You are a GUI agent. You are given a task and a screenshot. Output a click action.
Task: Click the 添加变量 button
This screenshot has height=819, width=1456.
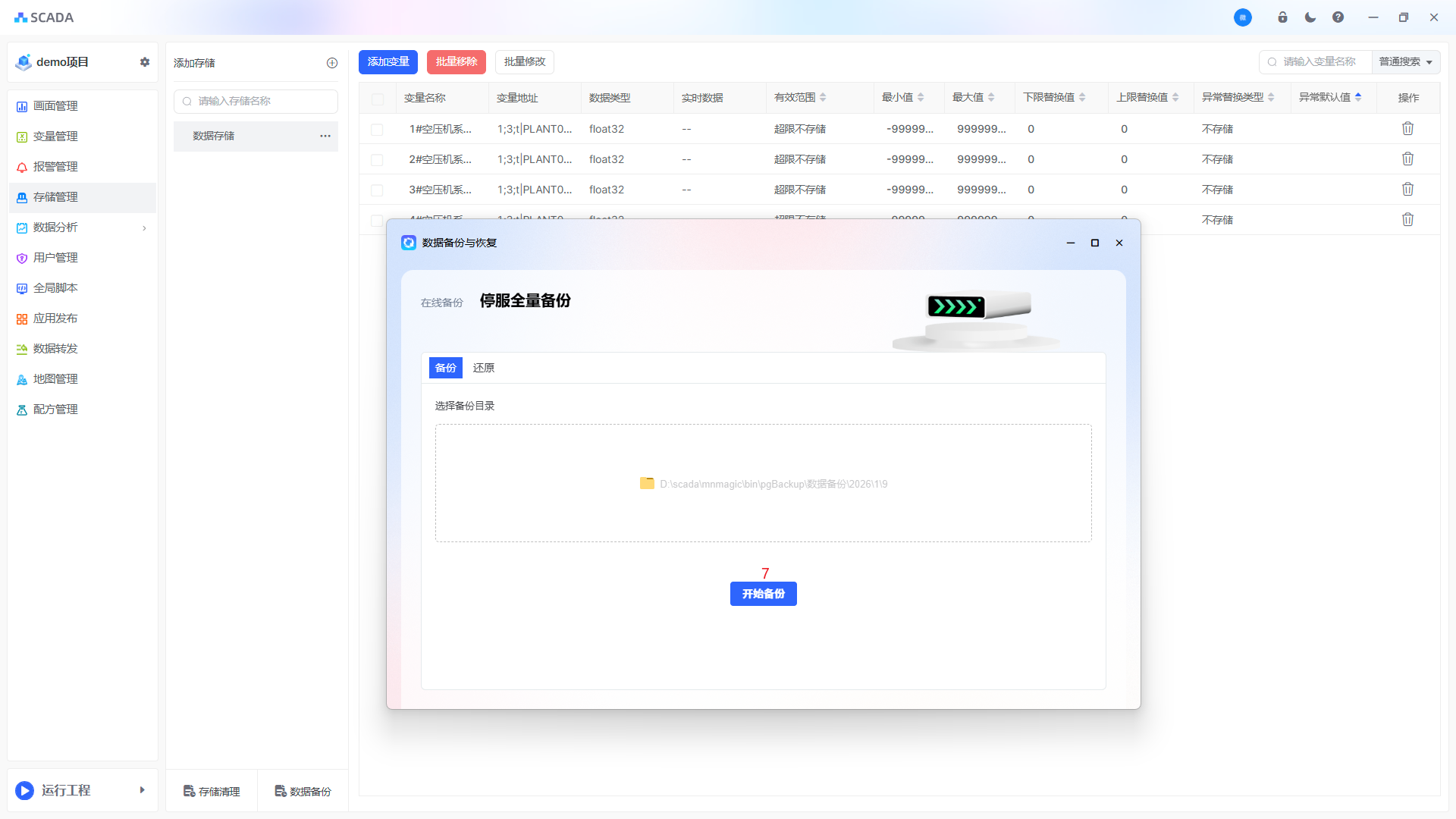[388, 62]
